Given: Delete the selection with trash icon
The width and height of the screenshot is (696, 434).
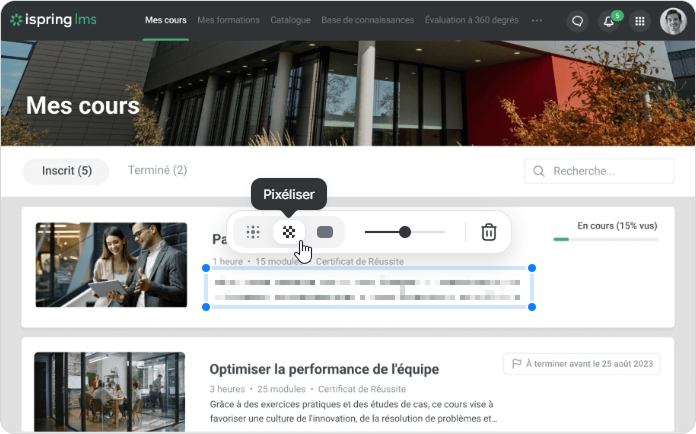Looking at the screenshot, I should pos(488,232).
